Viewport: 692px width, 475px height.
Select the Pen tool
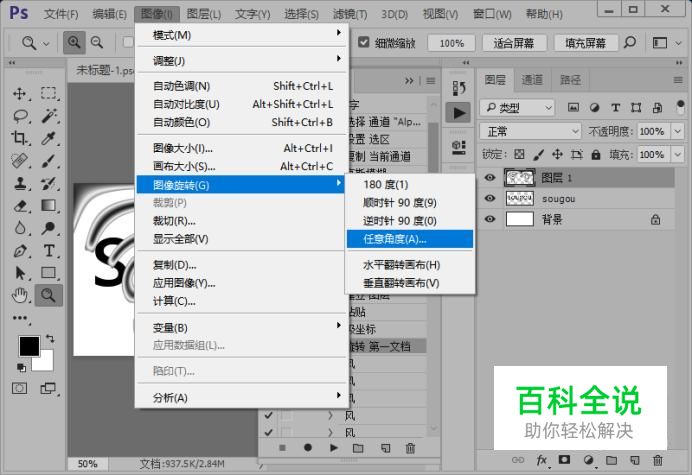click(x=19, y=251)
